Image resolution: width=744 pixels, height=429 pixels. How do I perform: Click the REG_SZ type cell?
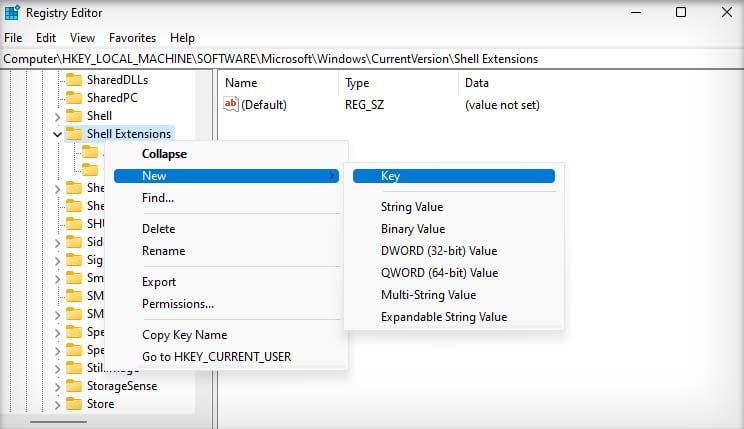click(364, 105)
